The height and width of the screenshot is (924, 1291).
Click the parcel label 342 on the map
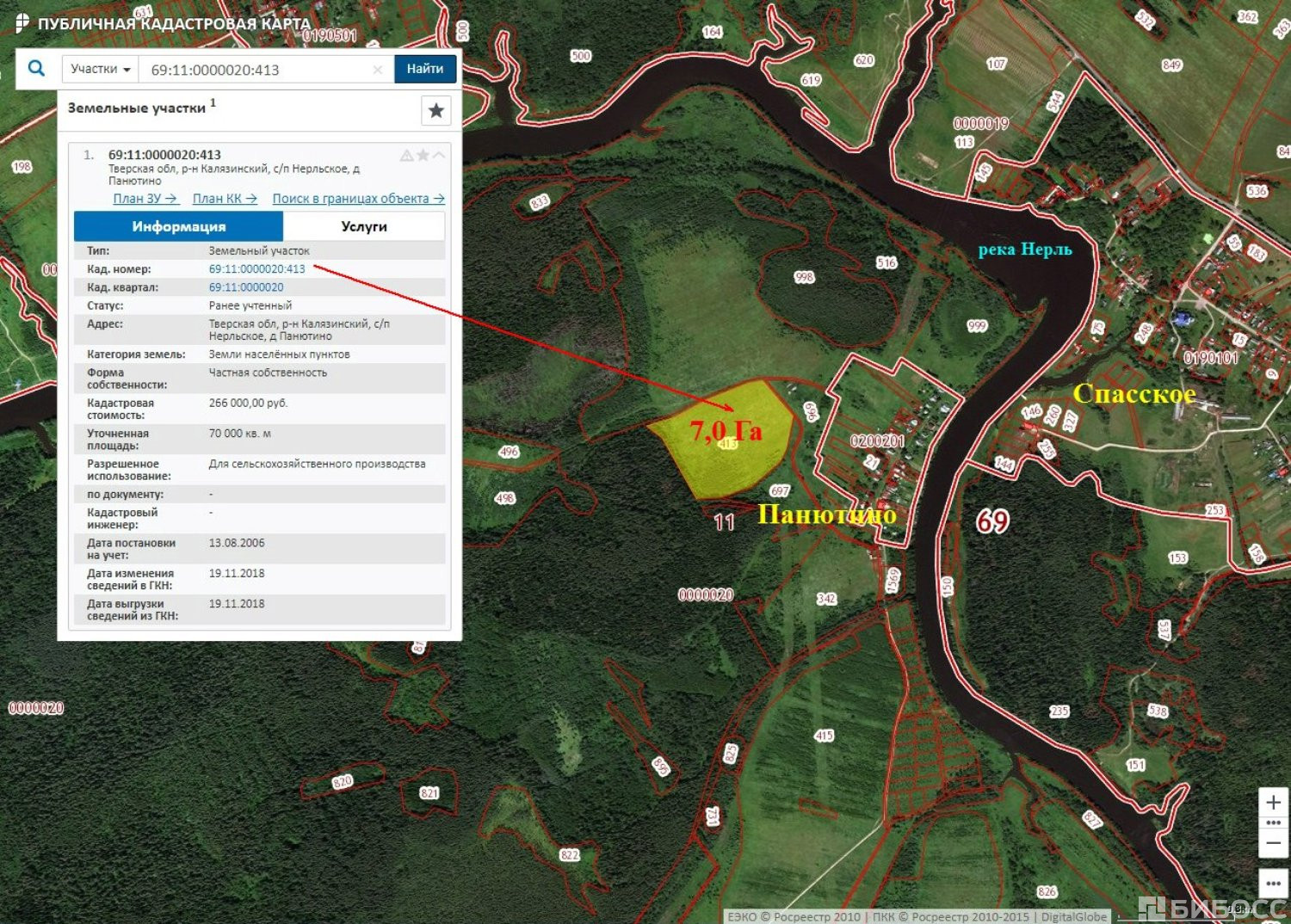point(826,599)
